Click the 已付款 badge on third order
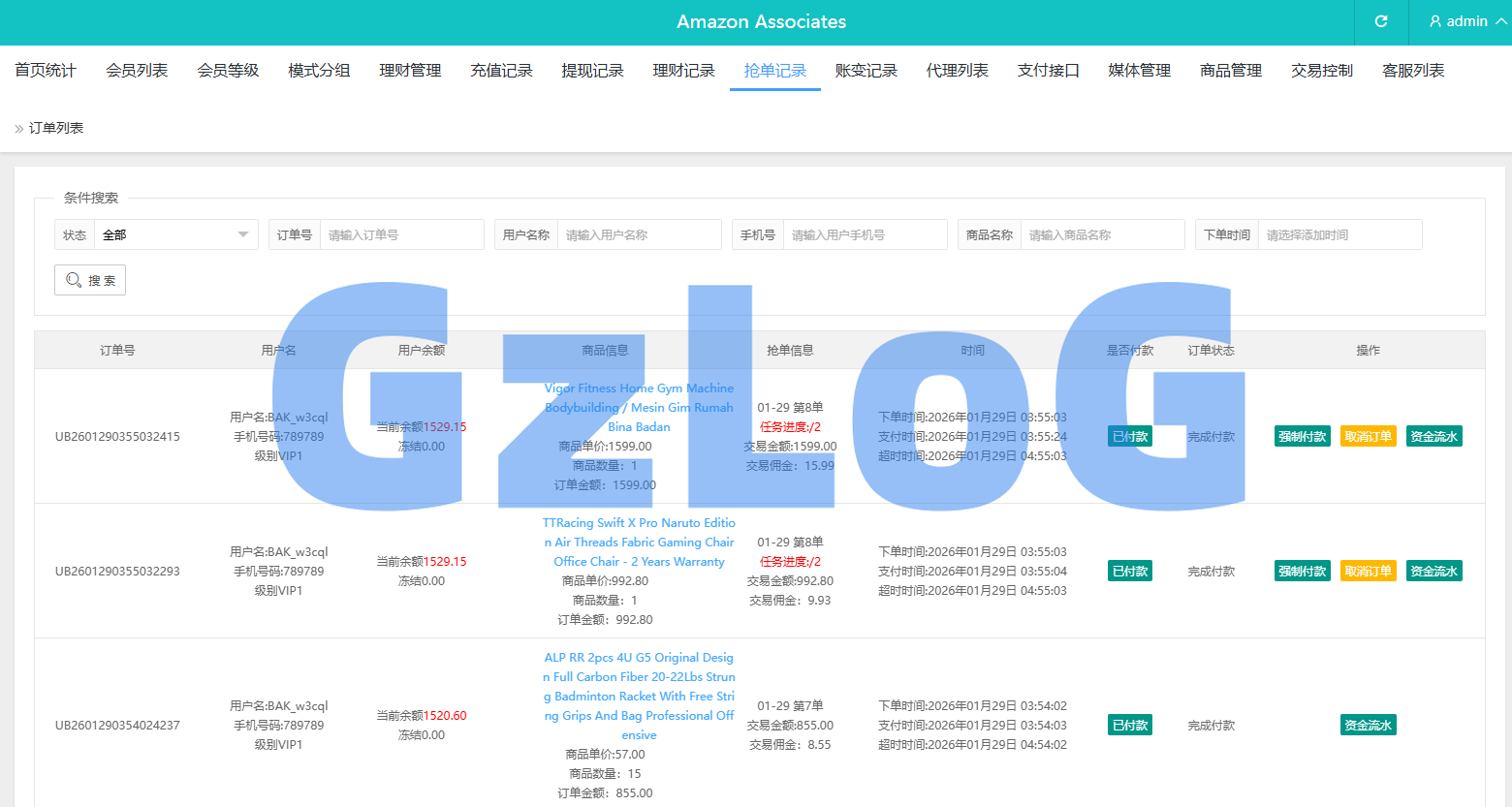1512x807 pixels. 1130,725
